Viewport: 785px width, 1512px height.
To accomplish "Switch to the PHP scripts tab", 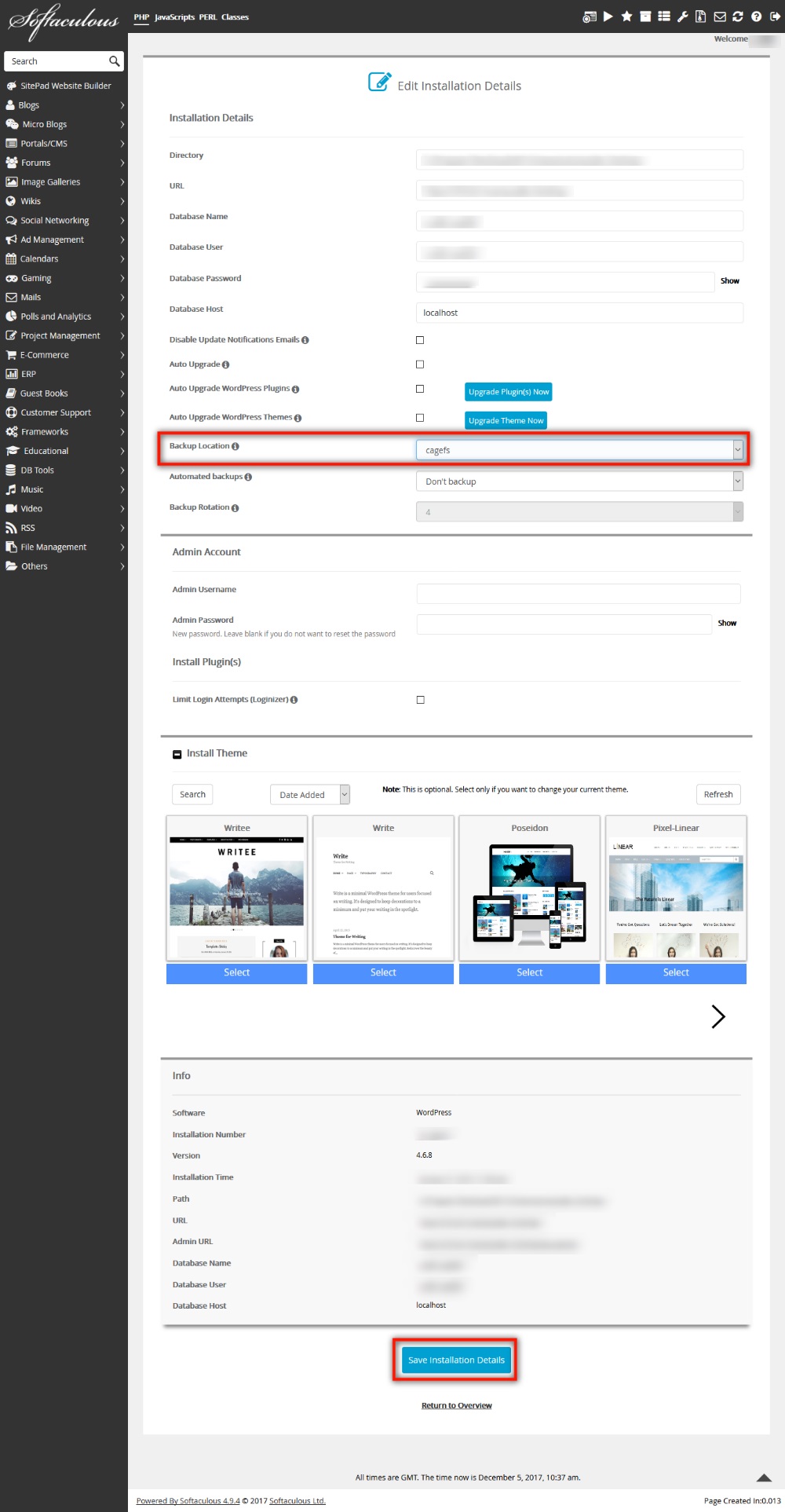I will point(141,17).
